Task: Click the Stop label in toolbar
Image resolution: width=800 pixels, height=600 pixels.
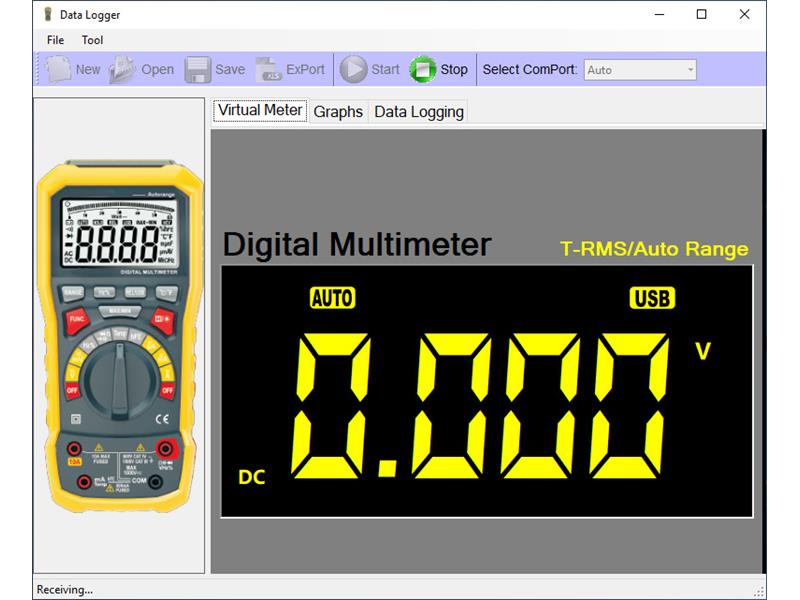Action: (454, 69)
